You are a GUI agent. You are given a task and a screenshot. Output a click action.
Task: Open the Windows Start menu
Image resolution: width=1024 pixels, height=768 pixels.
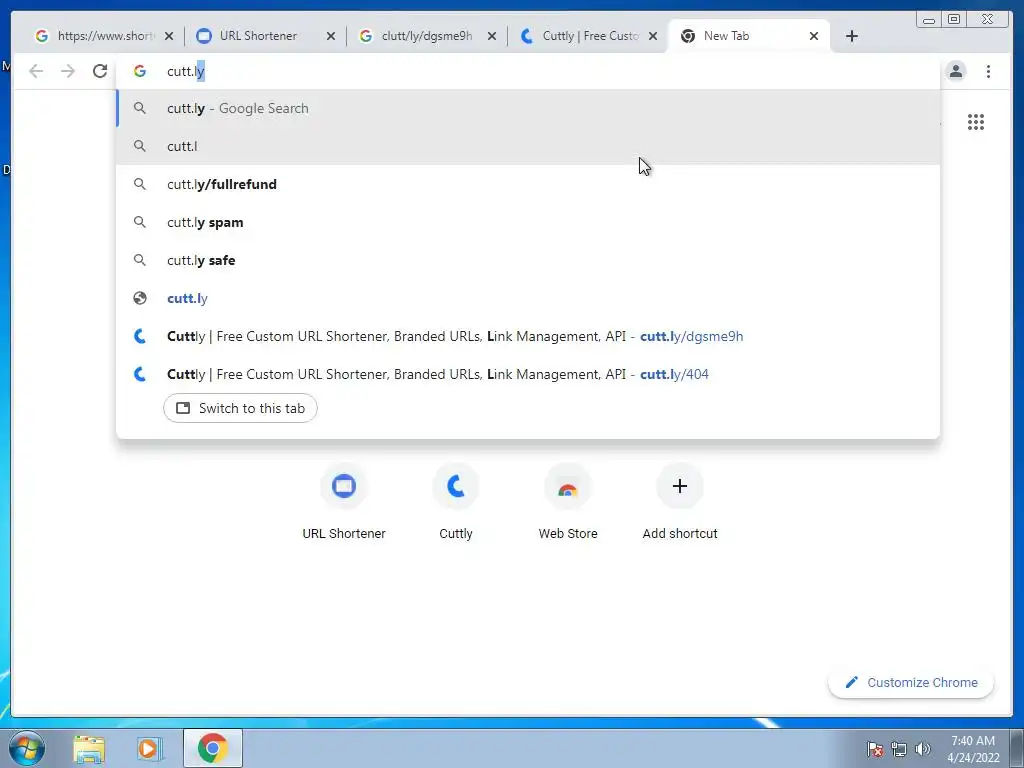pos(26,748)
